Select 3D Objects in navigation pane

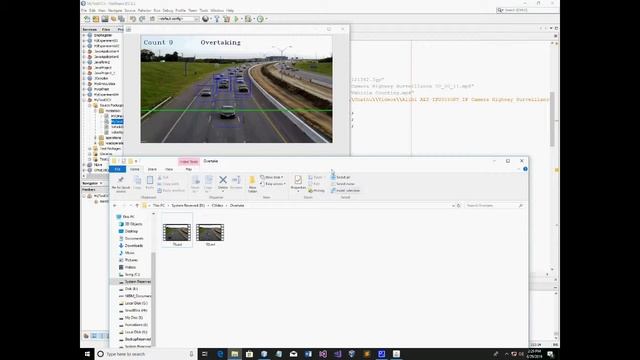133,224
